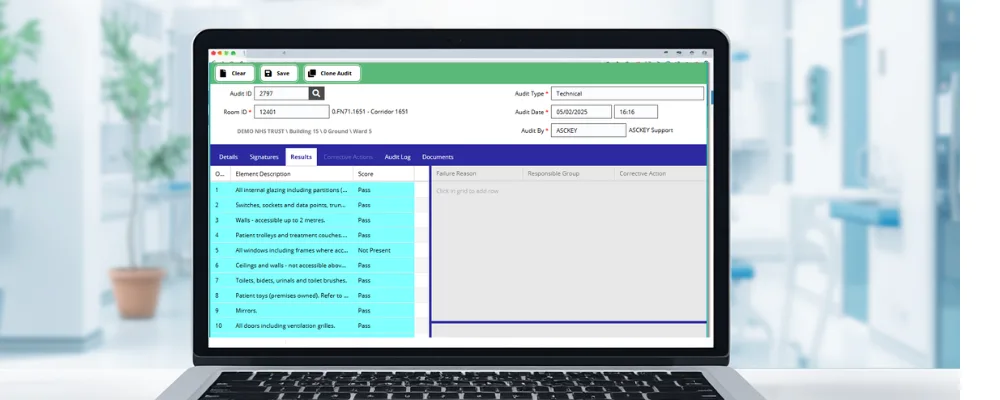Click the Room ID field with 12401

click(292, 112)
